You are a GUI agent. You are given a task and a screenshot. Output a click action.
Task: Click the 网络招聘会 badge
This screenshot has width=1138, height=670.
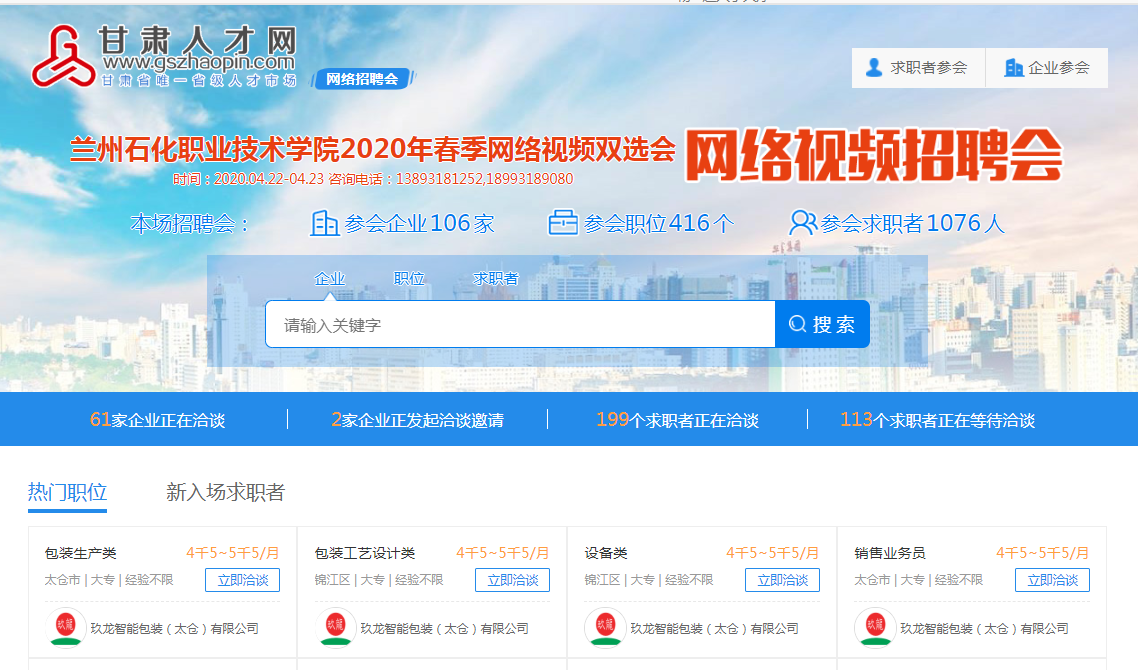tap(362, 79)
